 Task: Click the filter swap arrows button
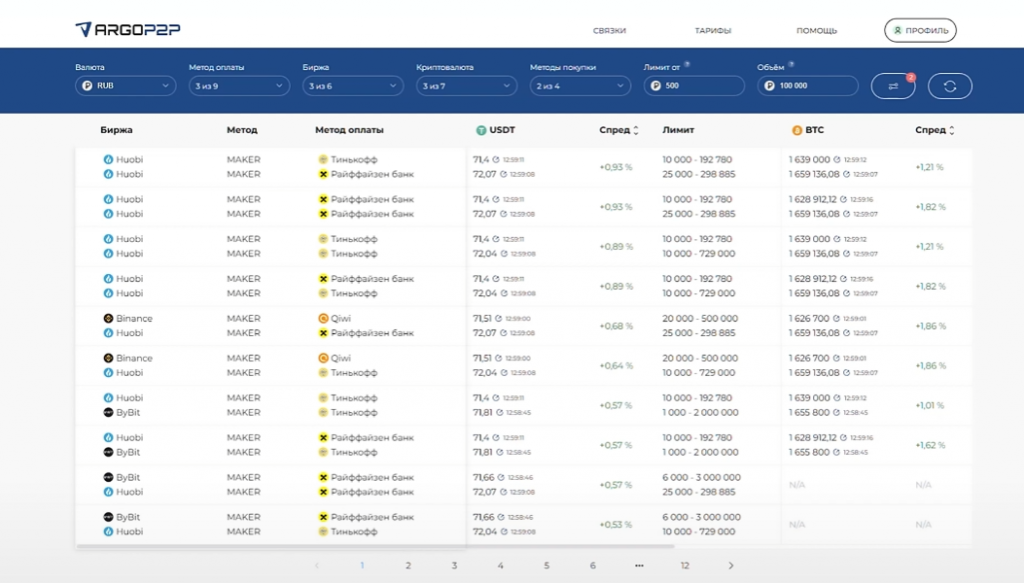(893, 86)
